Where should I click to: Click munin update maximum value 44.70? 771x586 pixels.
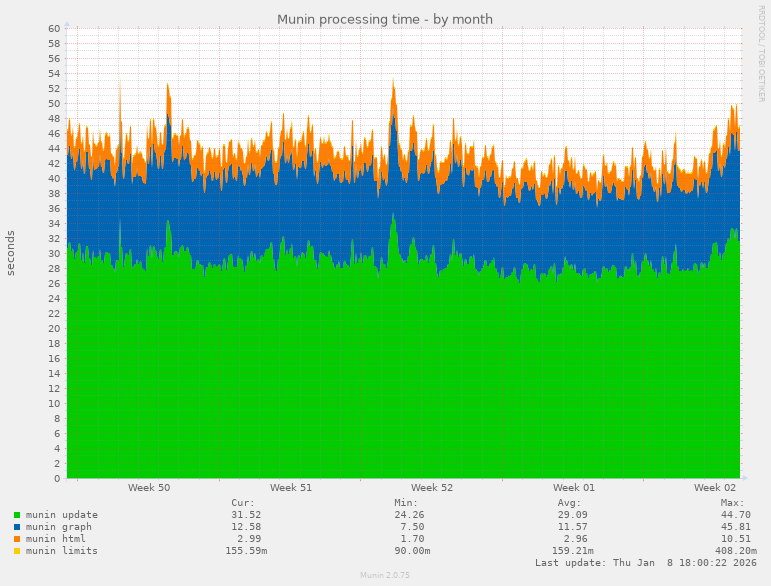pyautogui.click(x=736, y=515)
